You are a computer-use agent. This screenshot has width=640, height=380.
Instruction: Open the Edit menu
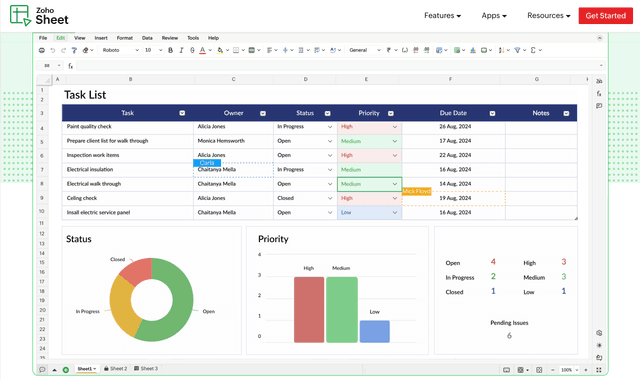[x=60, y=38]
